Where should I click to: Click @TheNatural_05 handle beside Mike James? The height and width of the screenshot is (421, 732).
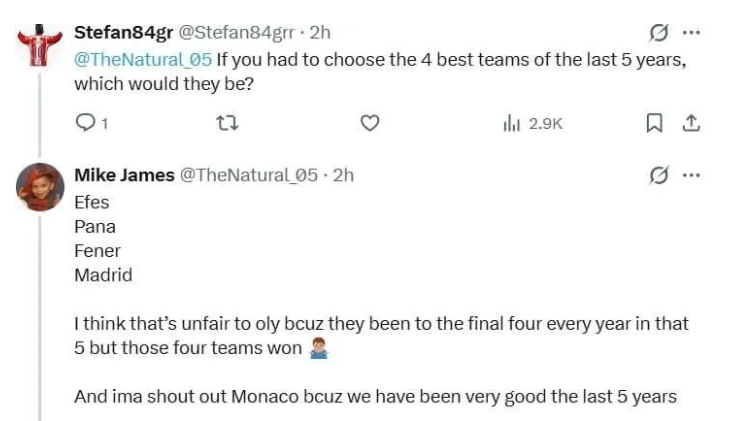[248, 176]
